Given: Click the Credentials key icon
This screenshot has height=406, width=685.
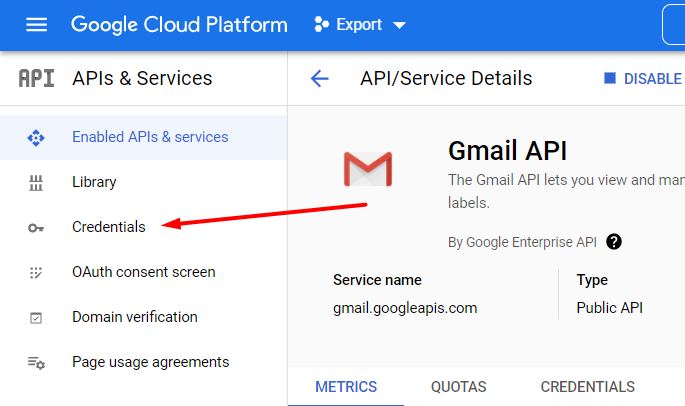Looking at the screenshot, I should tap(36, 228).
